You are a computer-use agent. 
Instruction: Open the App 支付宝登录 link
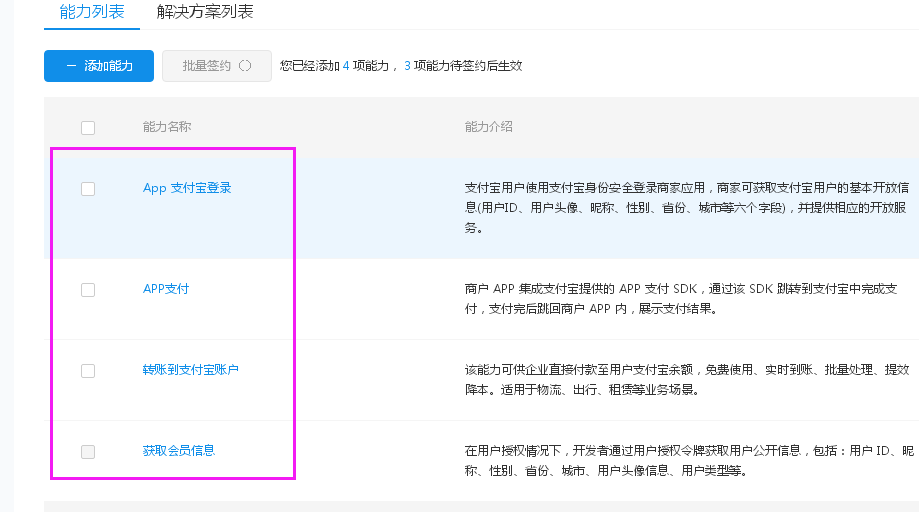tap(187, 188)
